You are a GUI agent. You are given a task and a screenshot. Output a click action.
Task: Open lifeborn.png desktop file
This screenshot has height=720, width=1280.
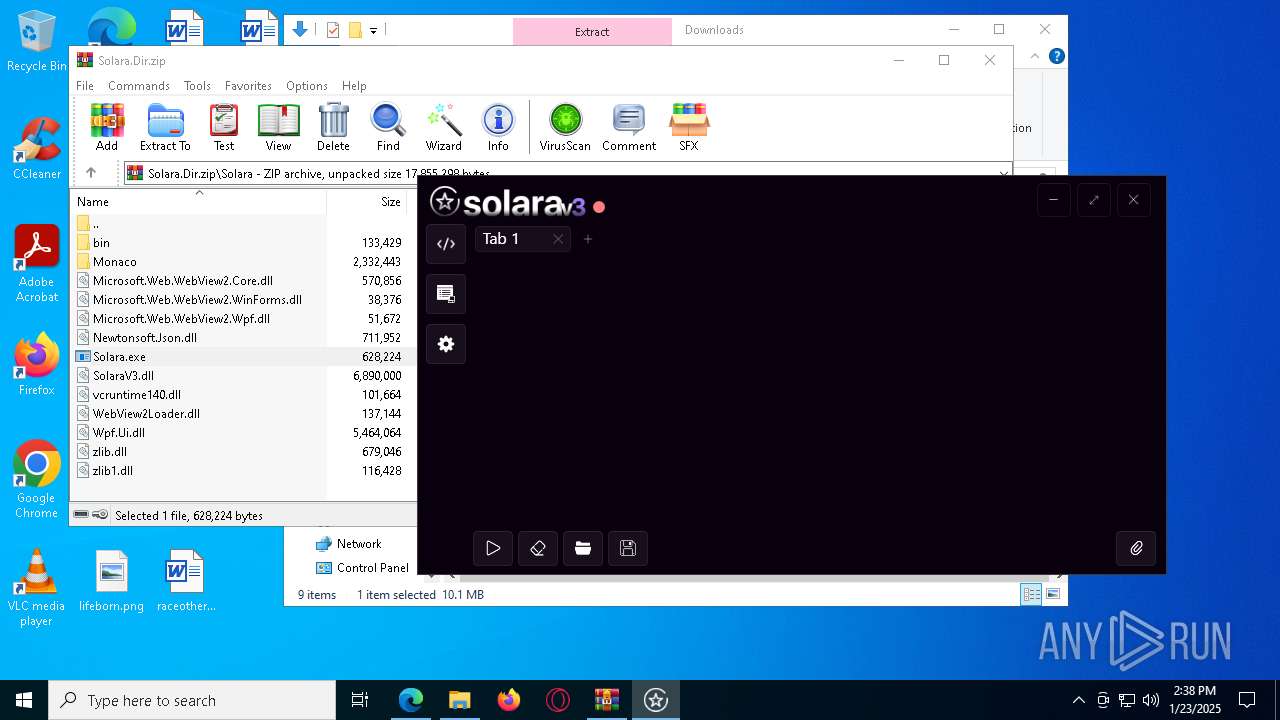click(112, 581)
